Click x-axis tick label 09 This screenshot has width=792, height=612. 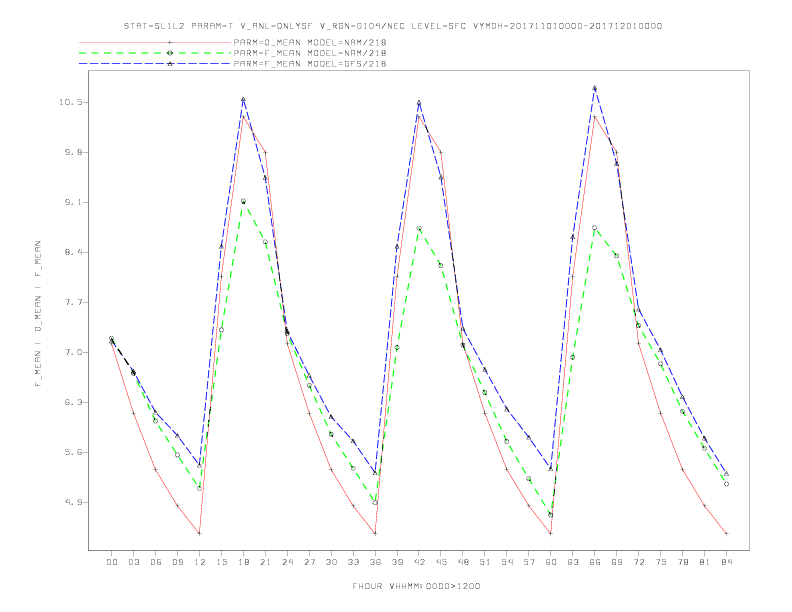click(x=177, y=562)
